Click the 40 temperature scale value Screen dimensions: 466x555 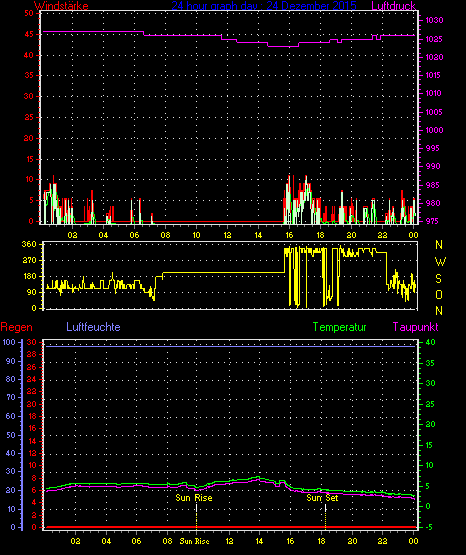click(430, 342)
